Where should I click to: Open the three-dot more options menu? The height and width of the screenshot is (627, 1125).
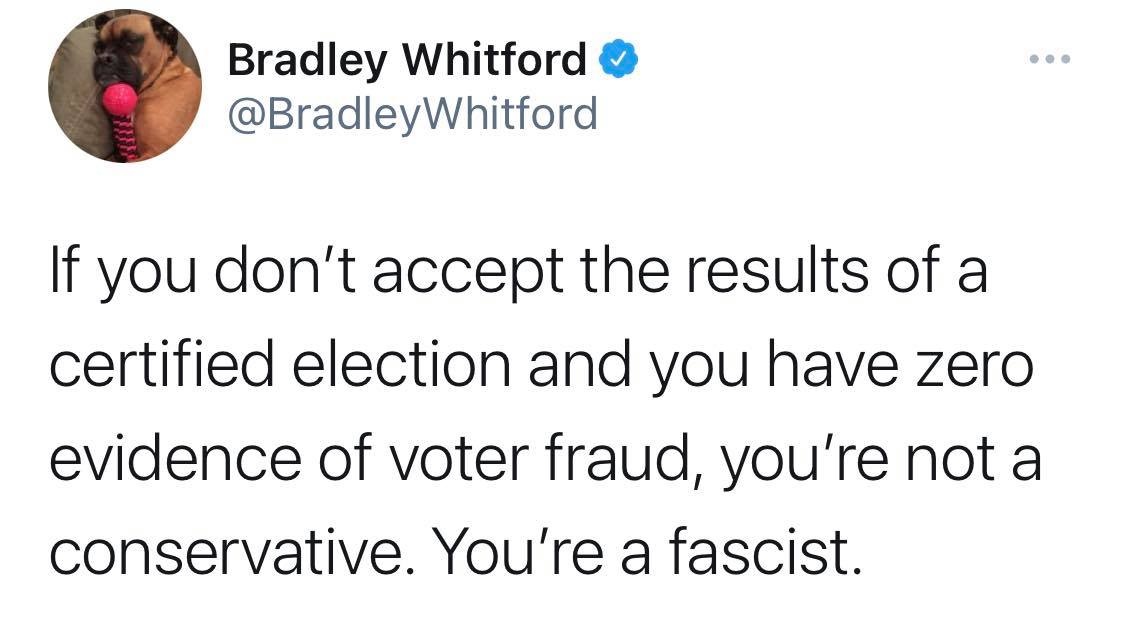(1049, 61)
